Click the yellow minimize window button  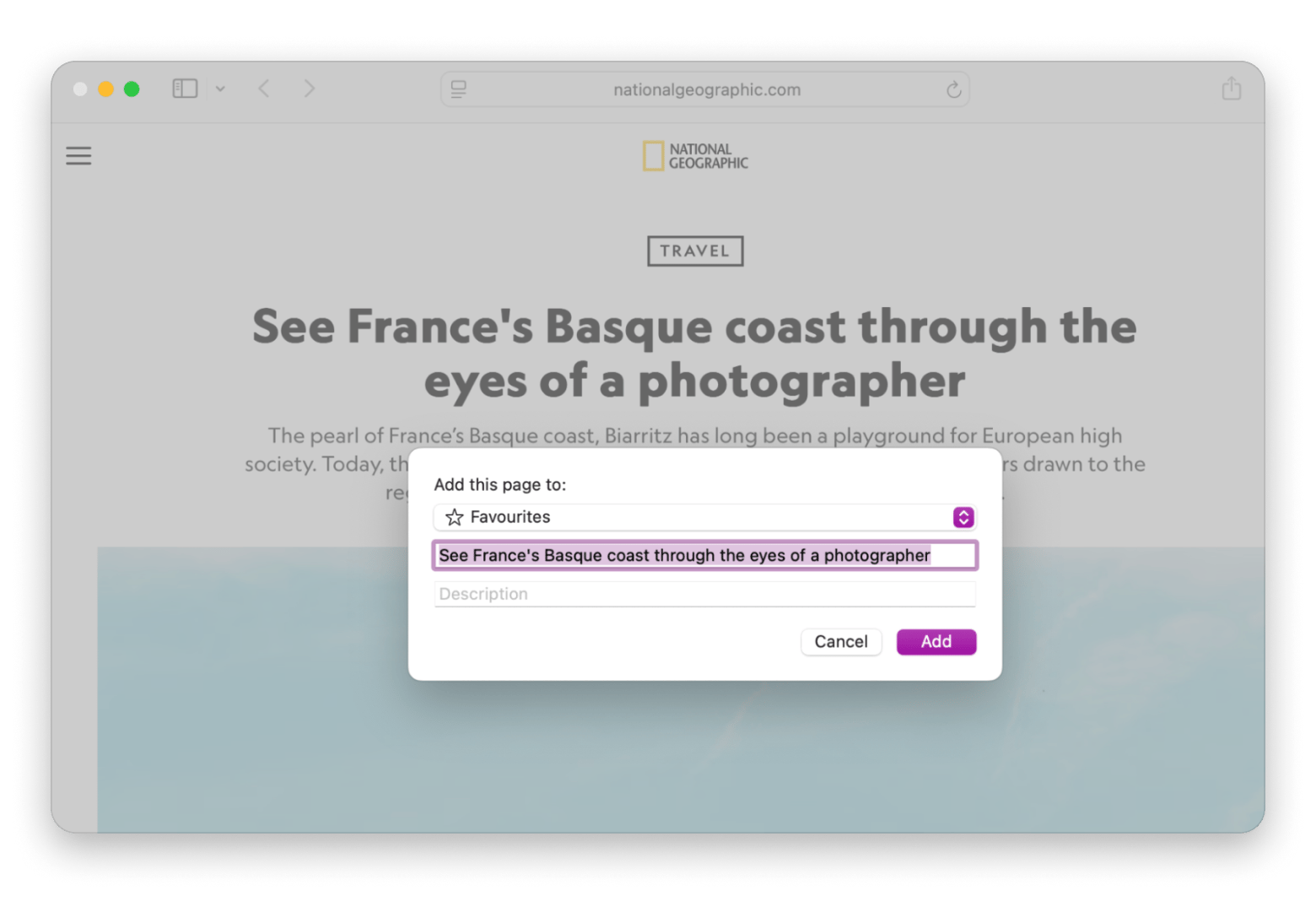pos(106,89)
